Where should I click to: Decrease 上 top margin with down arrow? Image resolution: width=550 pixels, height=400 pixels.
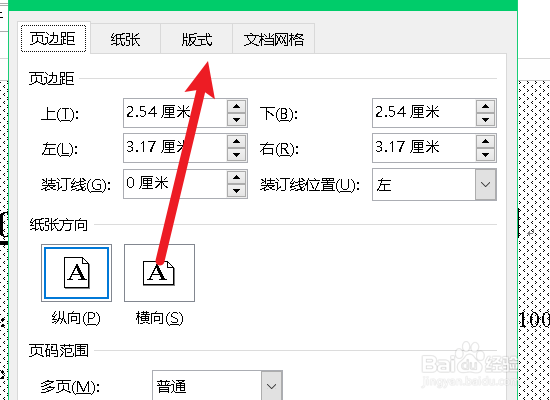pos(236,120)
